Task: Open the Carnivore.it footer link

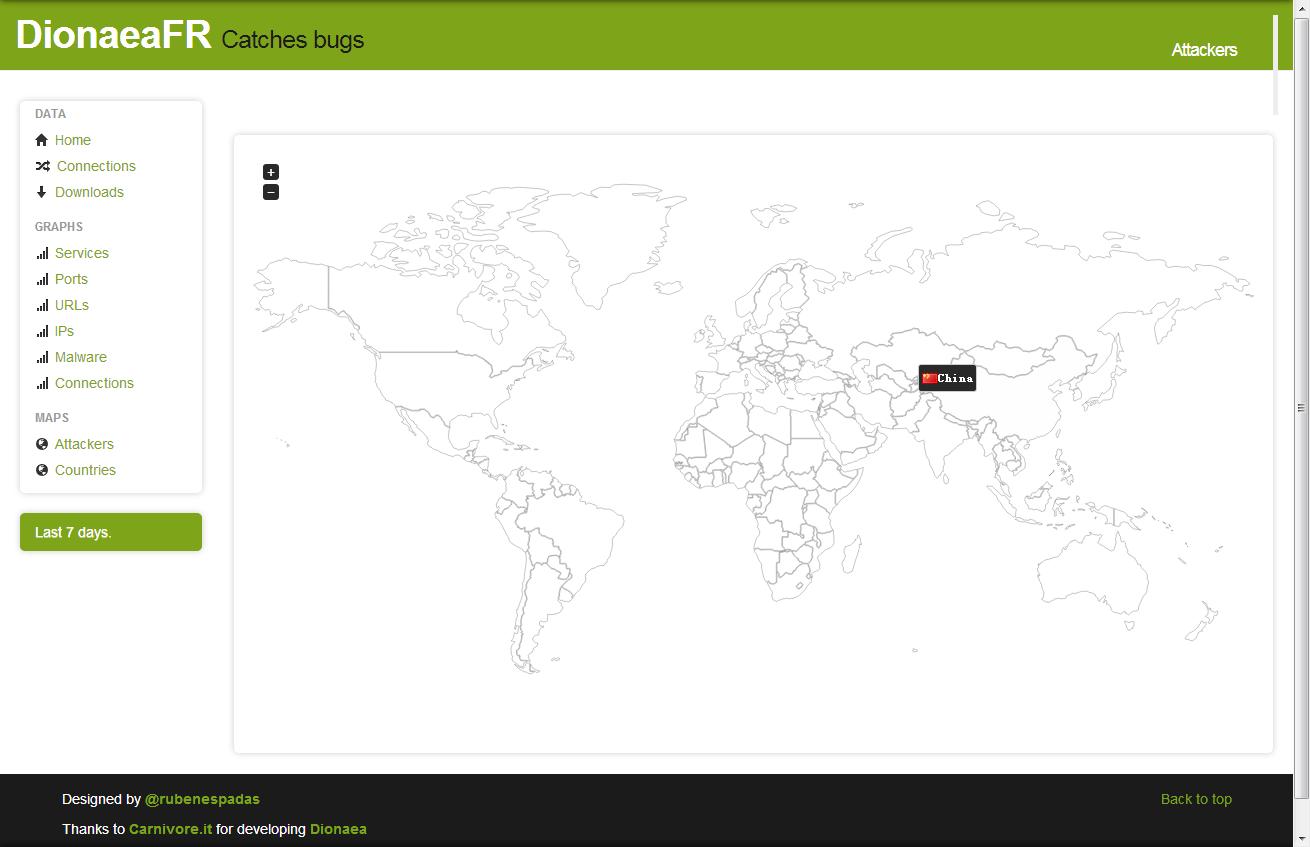Action: click(170, 829)
